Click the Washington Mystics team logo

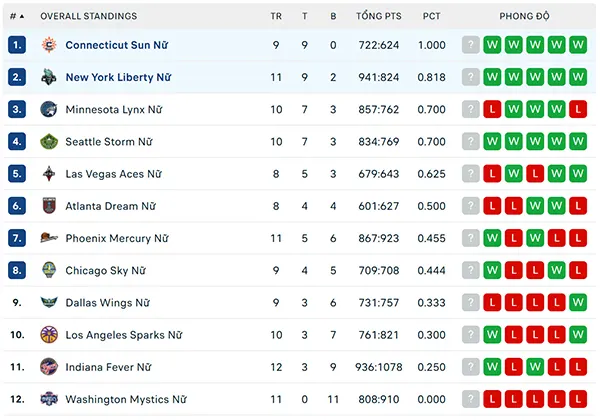pyautogui.click(x=49, y=399)
